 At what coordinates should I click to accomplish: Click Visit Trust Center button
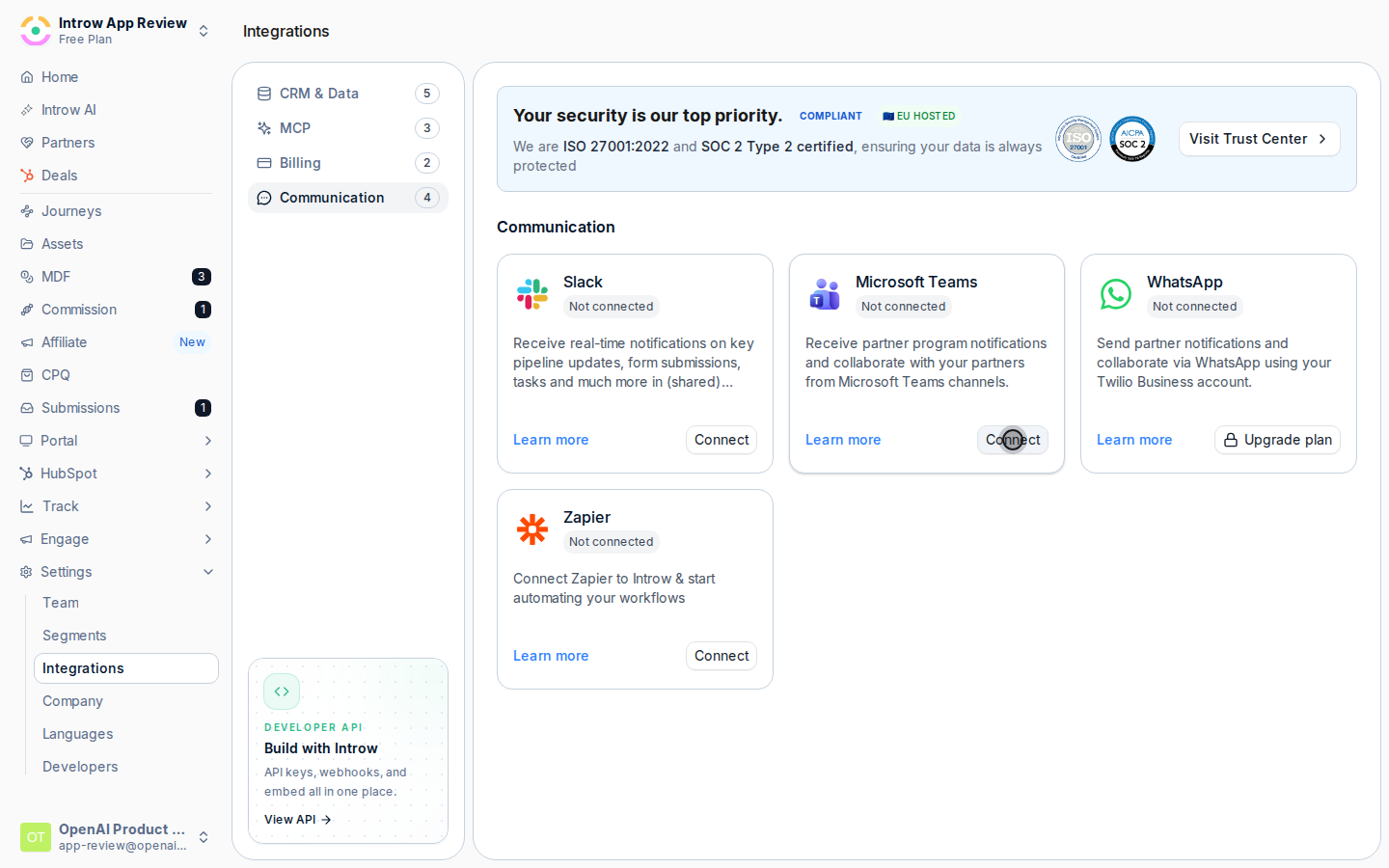pos(1259,139)
